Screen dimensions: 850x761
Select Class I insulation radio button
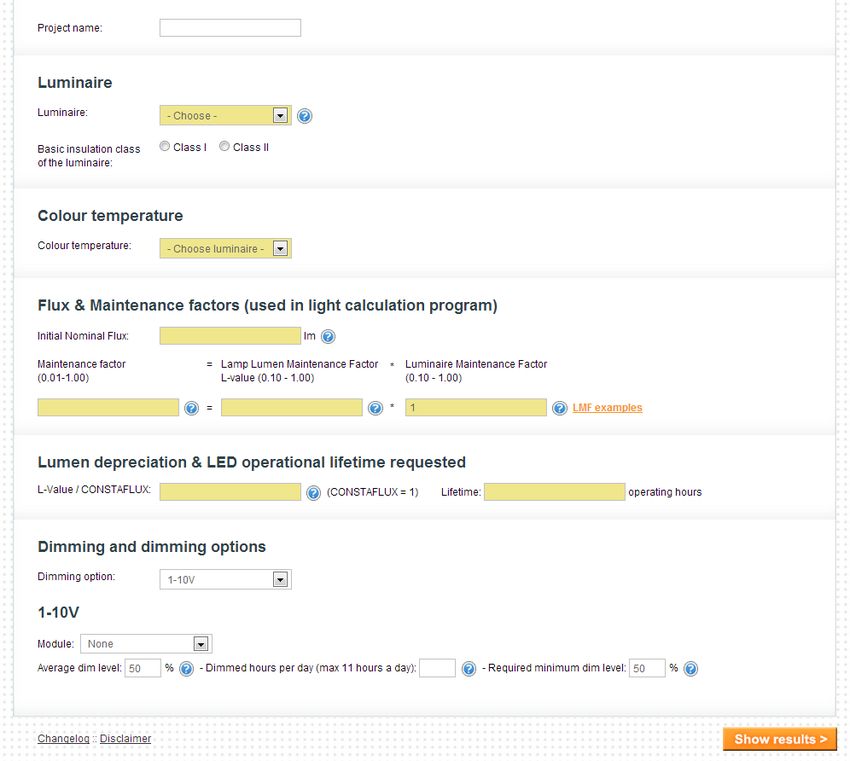[165, 146]
